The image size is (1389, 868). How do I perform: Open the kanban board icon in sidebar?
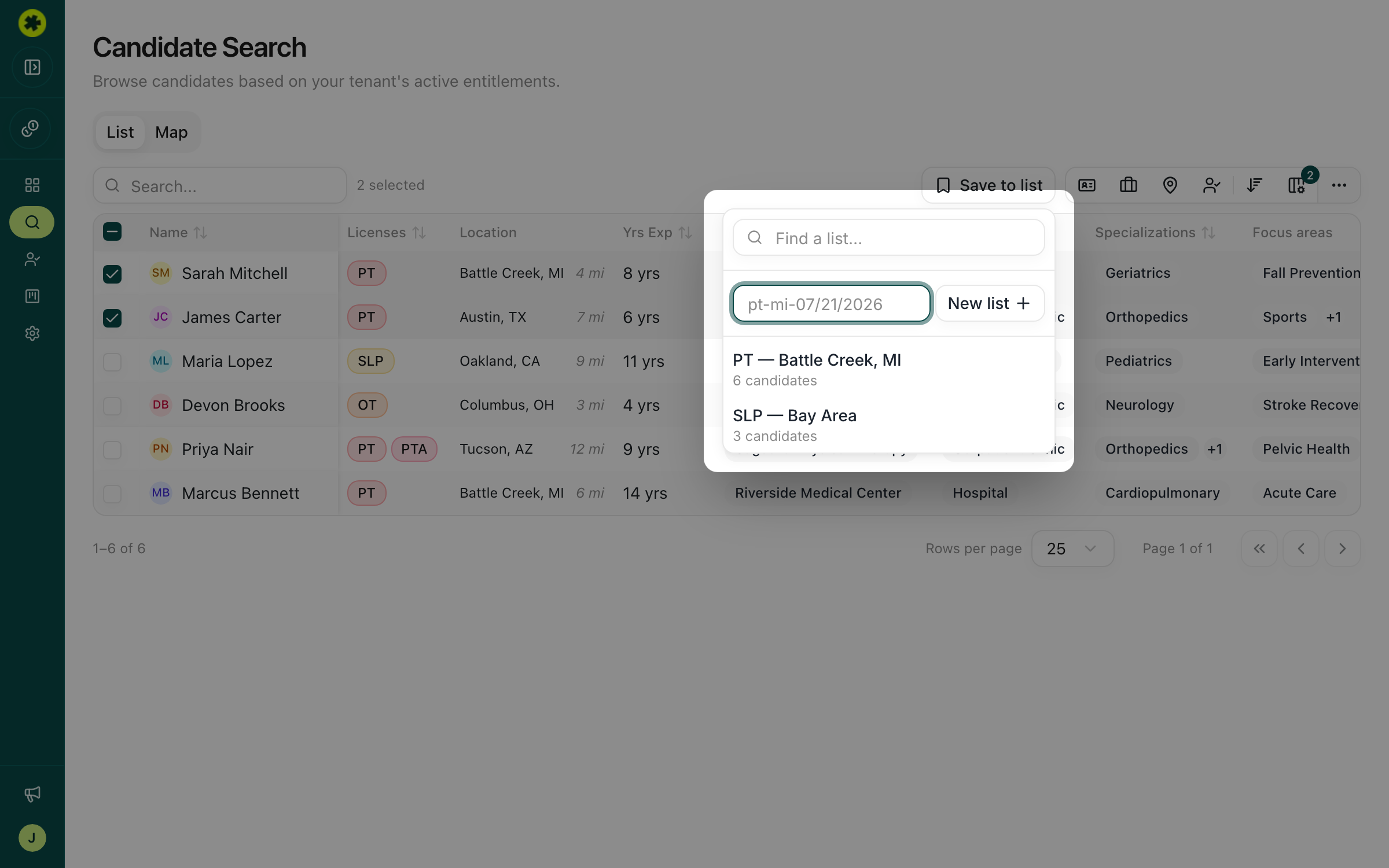click(x=32, y=296)
